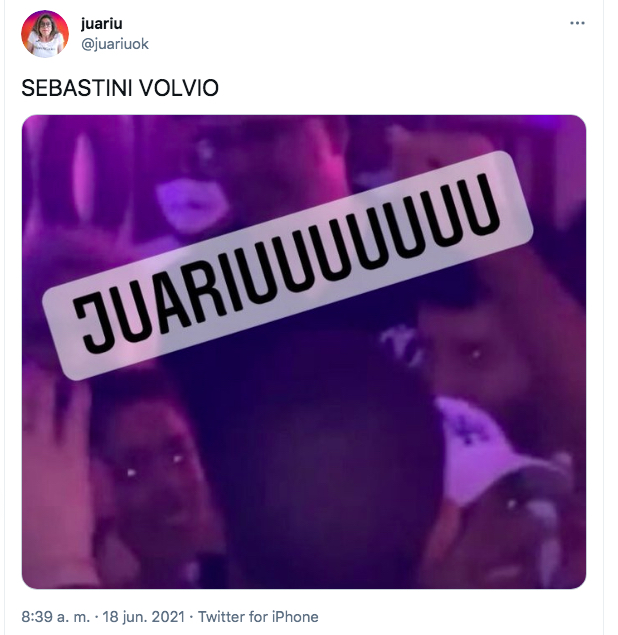
Task: Open the three-dot more options menu
Action: [577, 23]
